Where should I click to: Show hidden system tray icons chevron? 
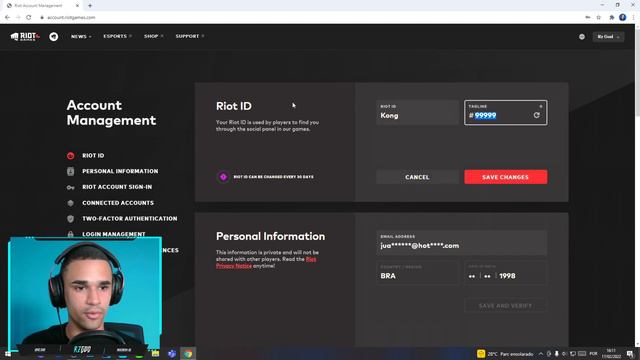[540, 354]
